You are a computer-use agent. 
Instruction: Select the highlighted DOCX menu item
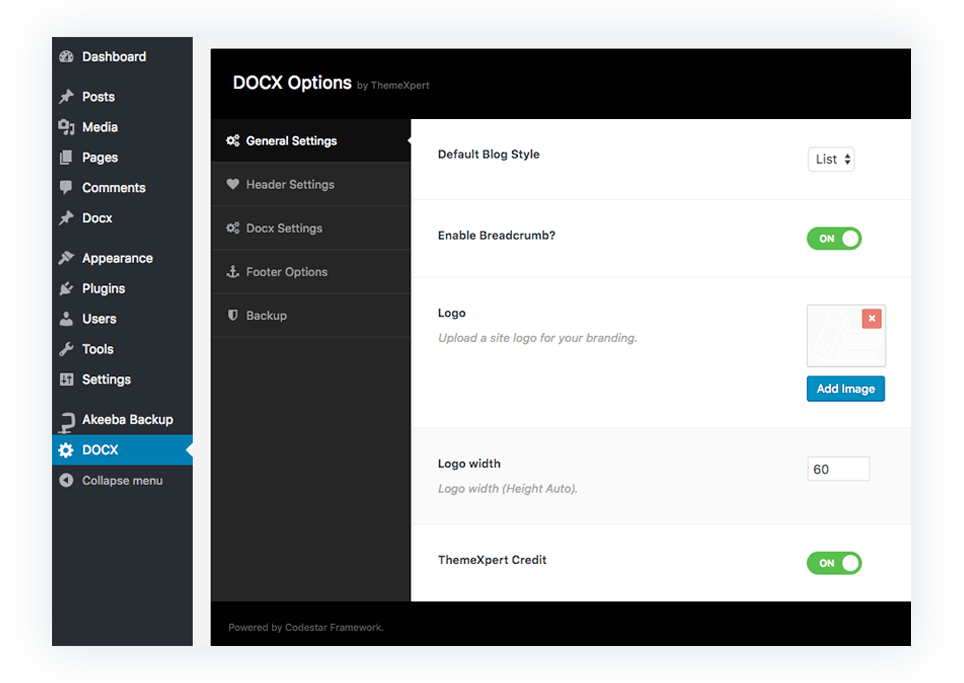122,450
